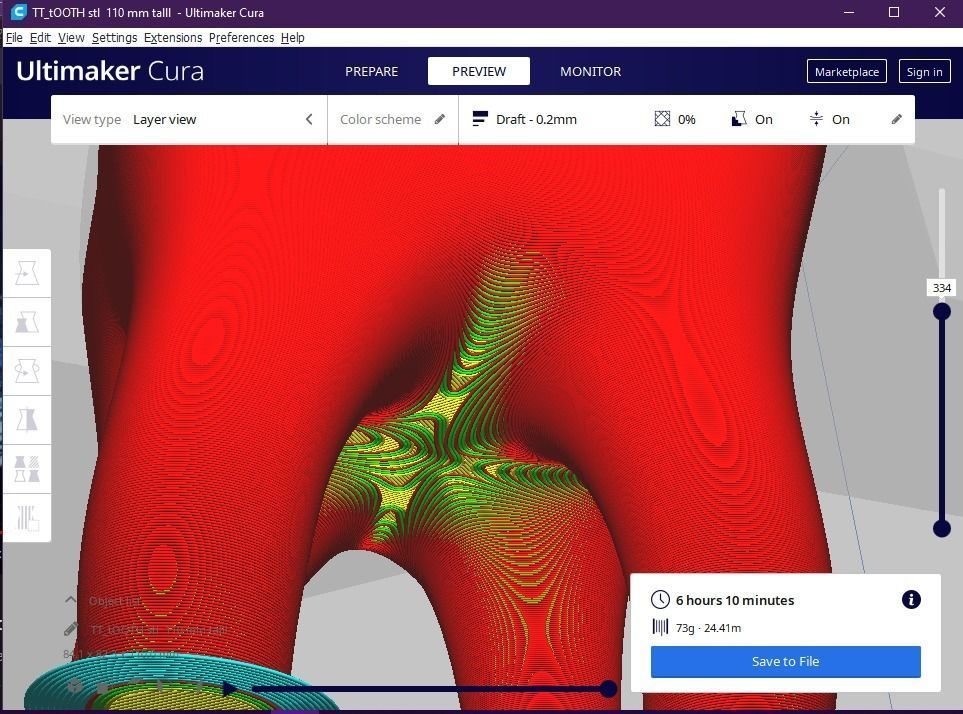
Task: Click the upper layer slider handle
Action: (942, 312)
